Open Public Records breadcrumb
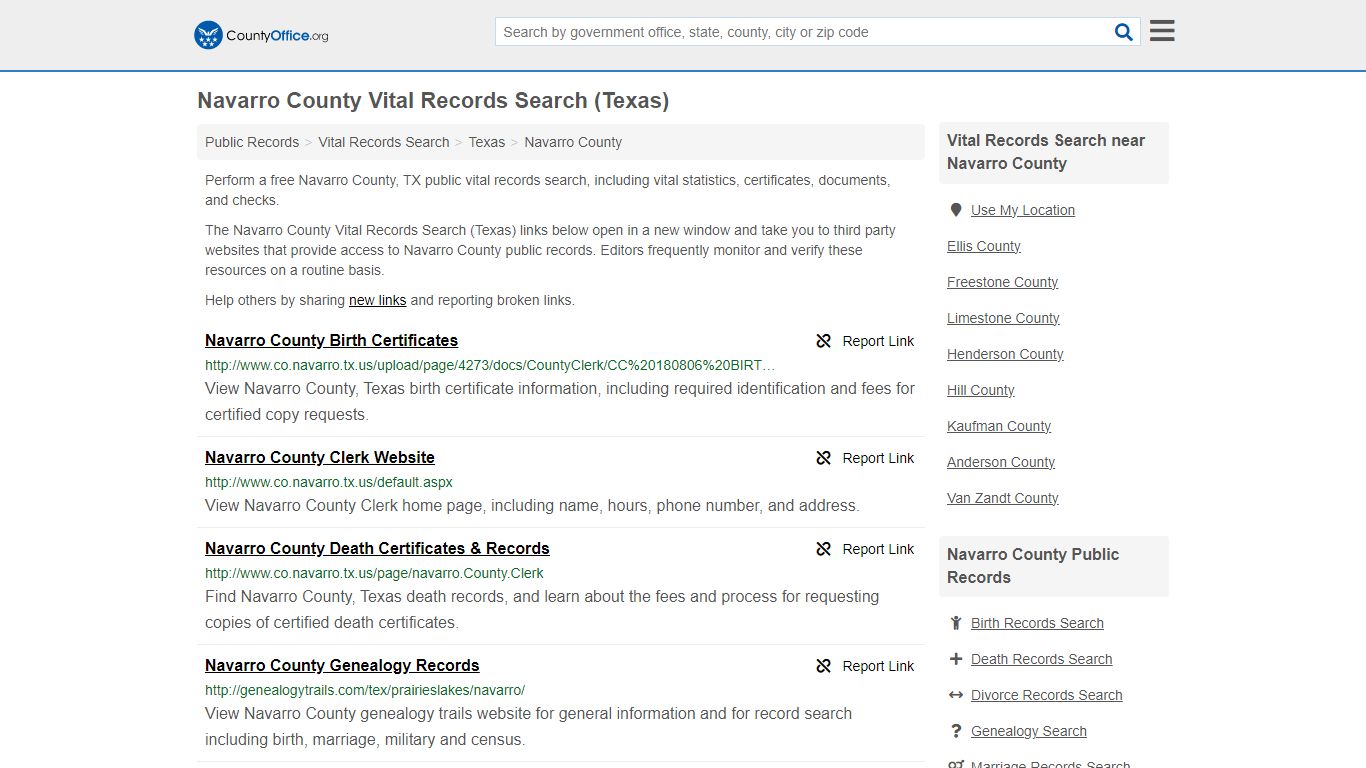The height and width of the screenshot is (768, 1366). pyautogui.click(x=252, y=142)
